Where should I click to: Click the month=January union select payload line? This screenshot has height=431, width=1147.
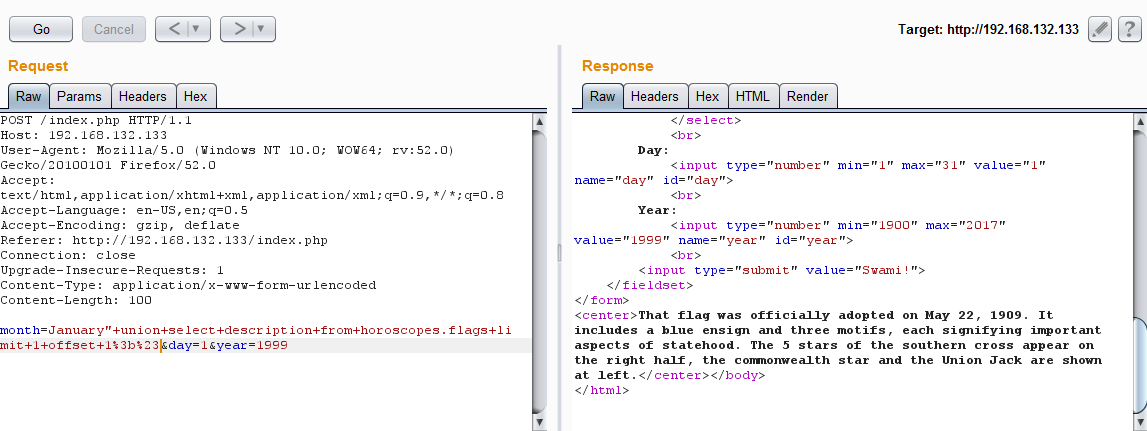[x=256, y=330]
